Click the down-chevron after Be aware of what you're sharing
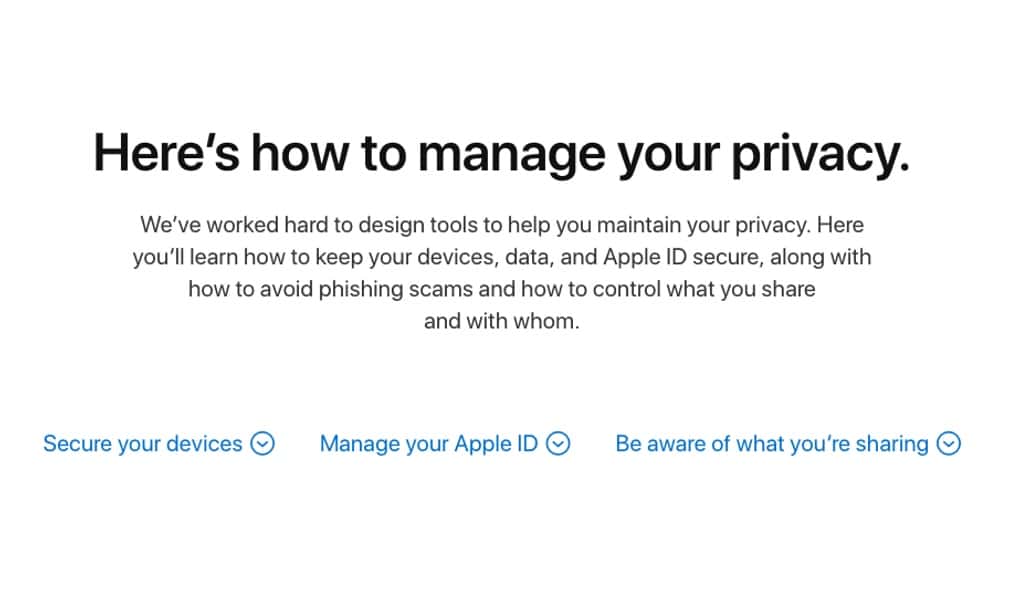This screenshot has height=591, width=1024. tap(948, 443)
